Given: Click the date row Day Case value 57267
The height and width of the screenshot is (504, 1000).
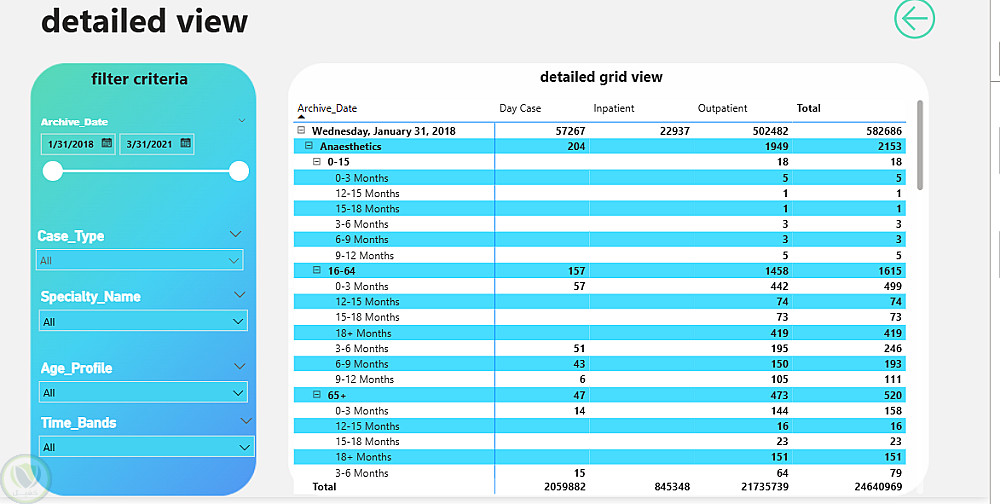Looking at the screenshot, I should point(570,131).
